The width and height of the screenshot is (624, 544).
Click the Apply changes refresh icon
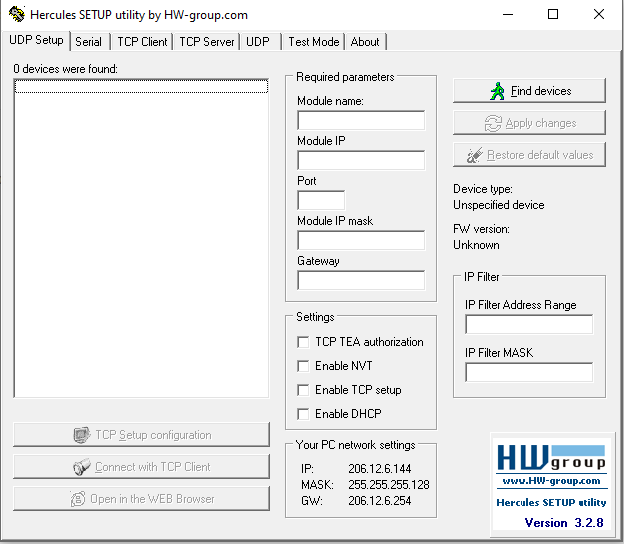click(493, 123)
